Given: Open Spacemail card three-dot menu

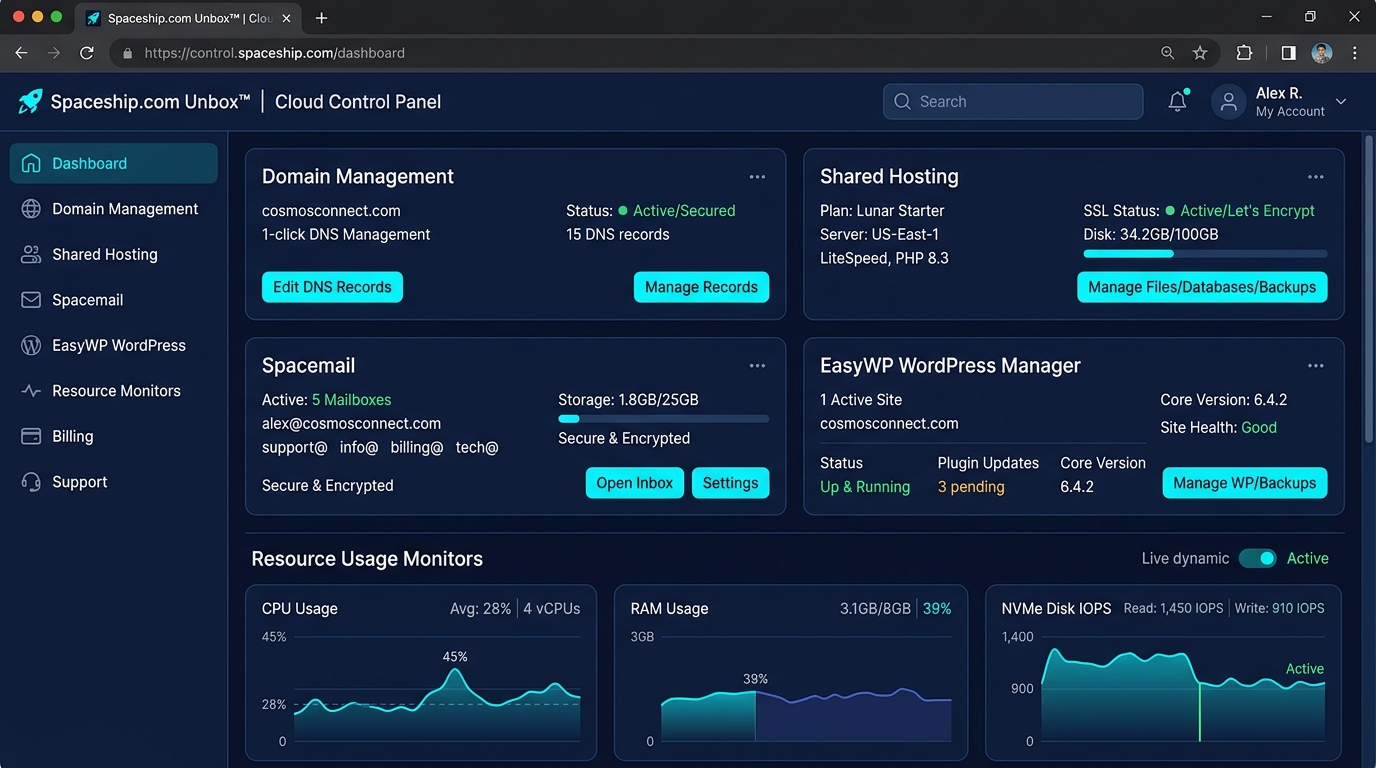Looking at the screenshot, I should click(x=757, y=366).
